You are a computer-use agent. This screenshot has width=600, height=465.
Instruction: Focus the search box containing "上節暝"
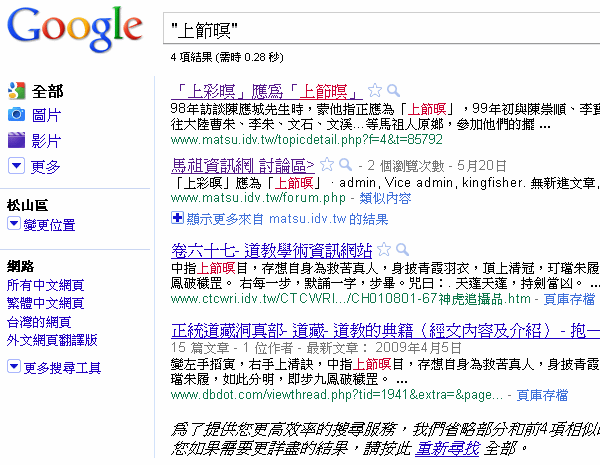382,29
